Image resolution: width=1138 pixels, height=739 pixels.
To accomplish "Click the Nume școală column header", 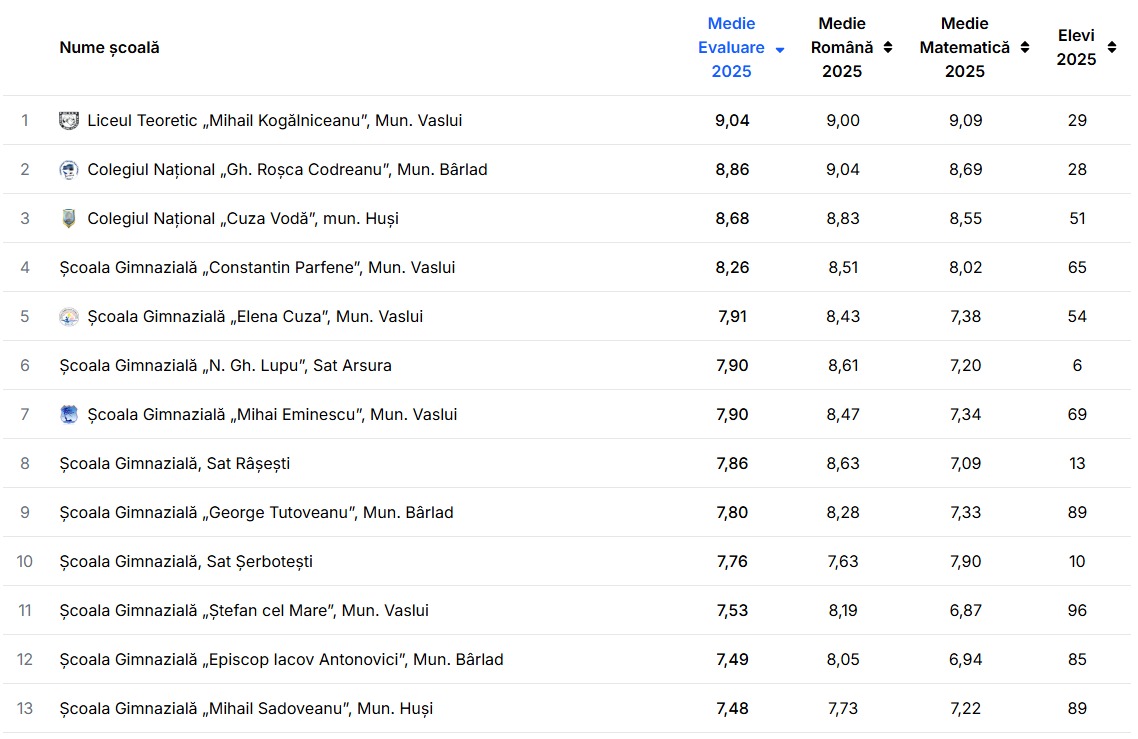I will click(x=110, y=48).
